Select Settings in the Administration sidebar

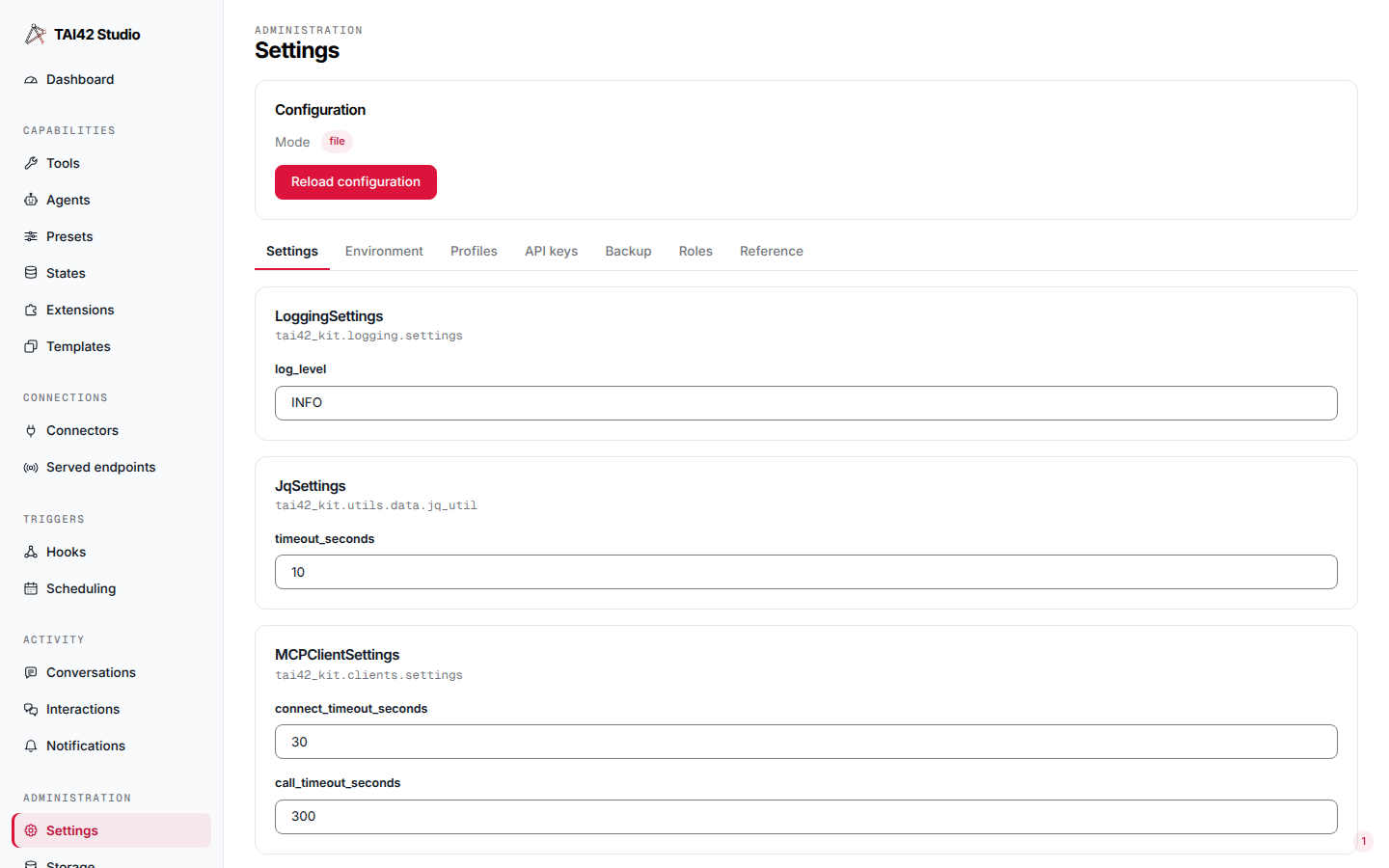(111, 831)
